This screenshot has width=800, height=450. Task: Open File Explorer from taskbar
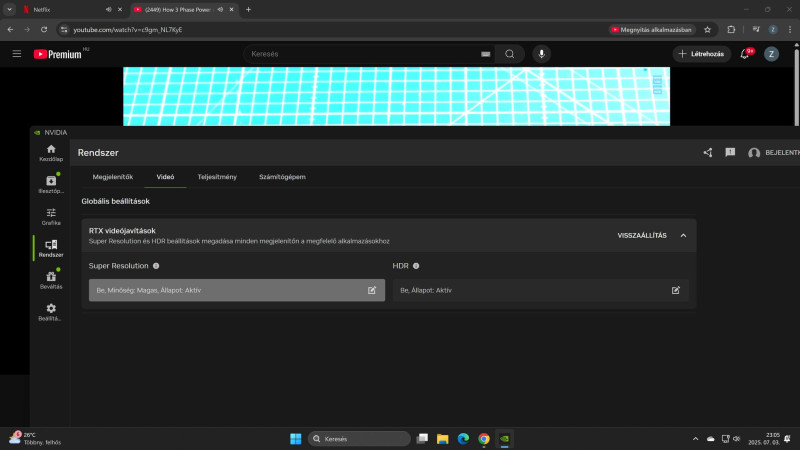point(442,439)
